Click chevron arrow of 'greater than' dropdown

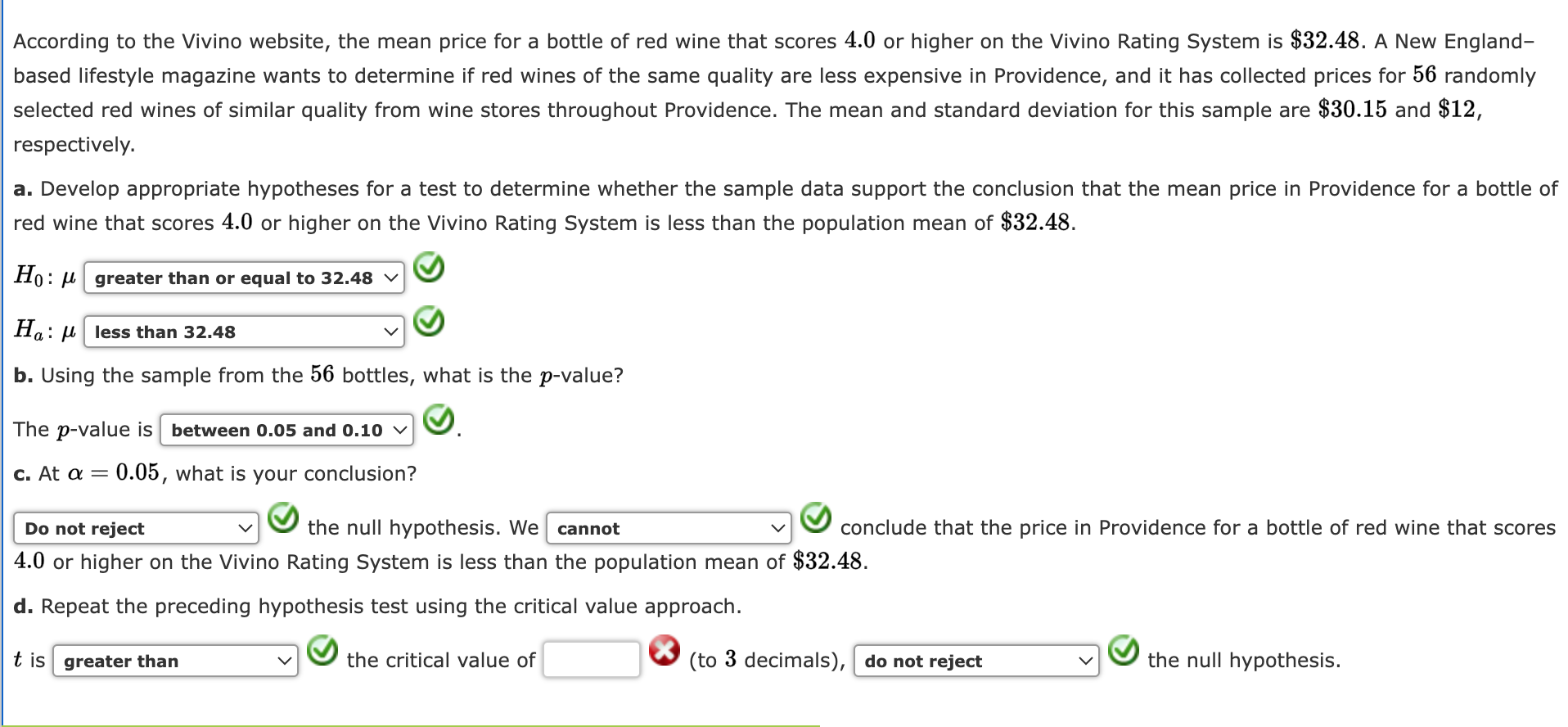coord(285,662)
